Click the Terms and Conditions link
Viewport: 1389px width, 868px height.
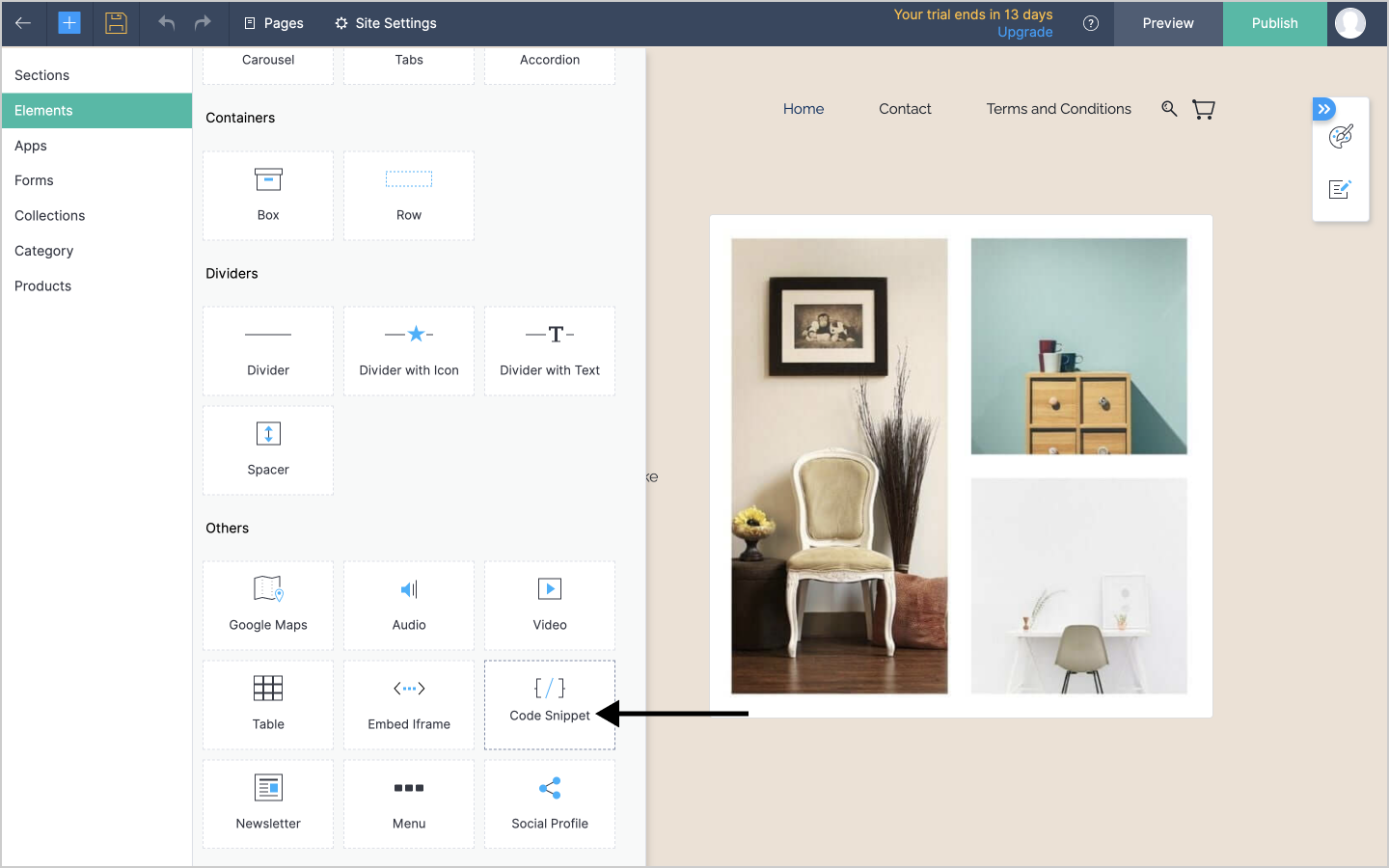pos(1058,109)
